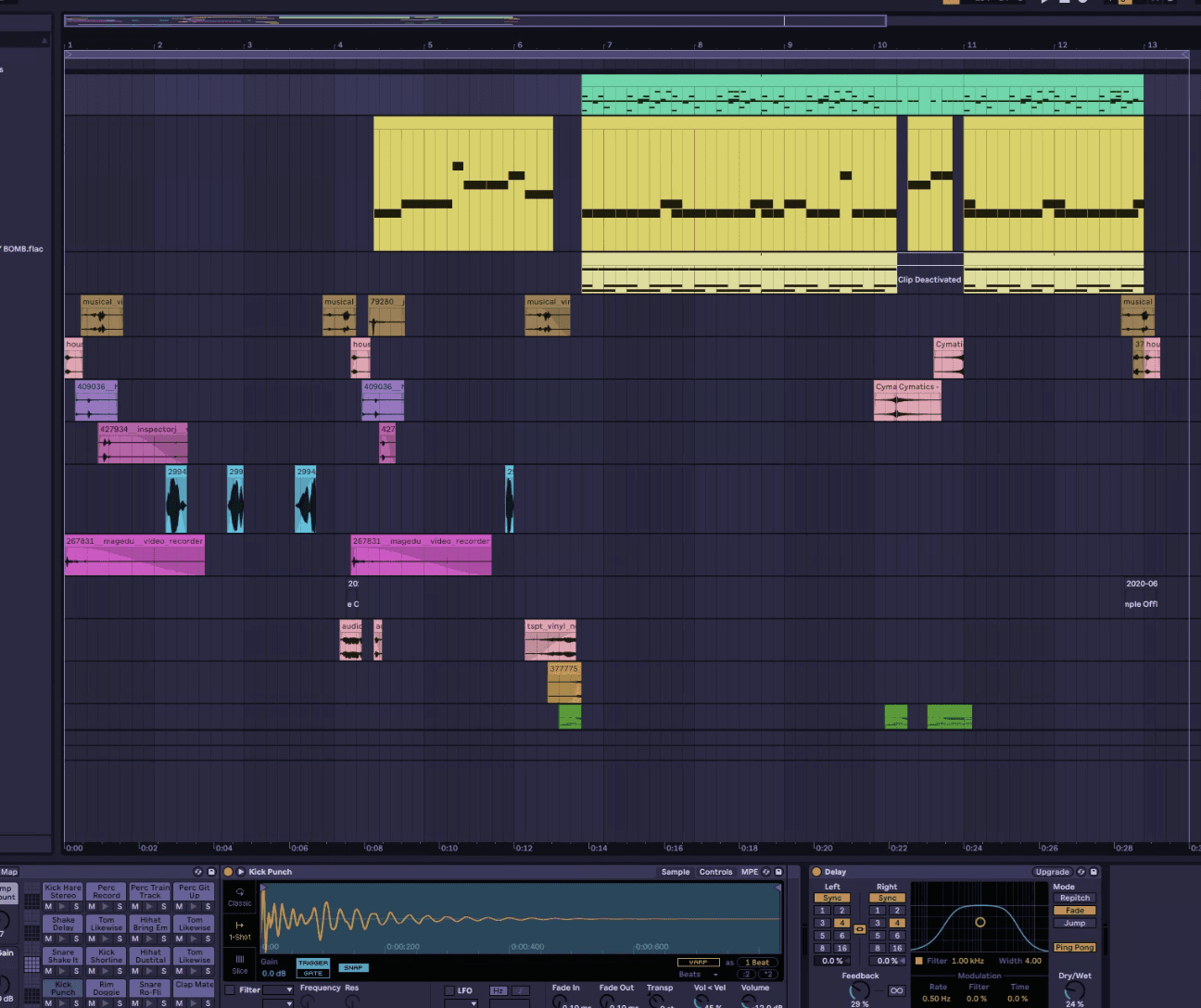This screenshot has width=1201, height=1008.
Task: Open the Filter type dropdown
Action: coord(278,990)
